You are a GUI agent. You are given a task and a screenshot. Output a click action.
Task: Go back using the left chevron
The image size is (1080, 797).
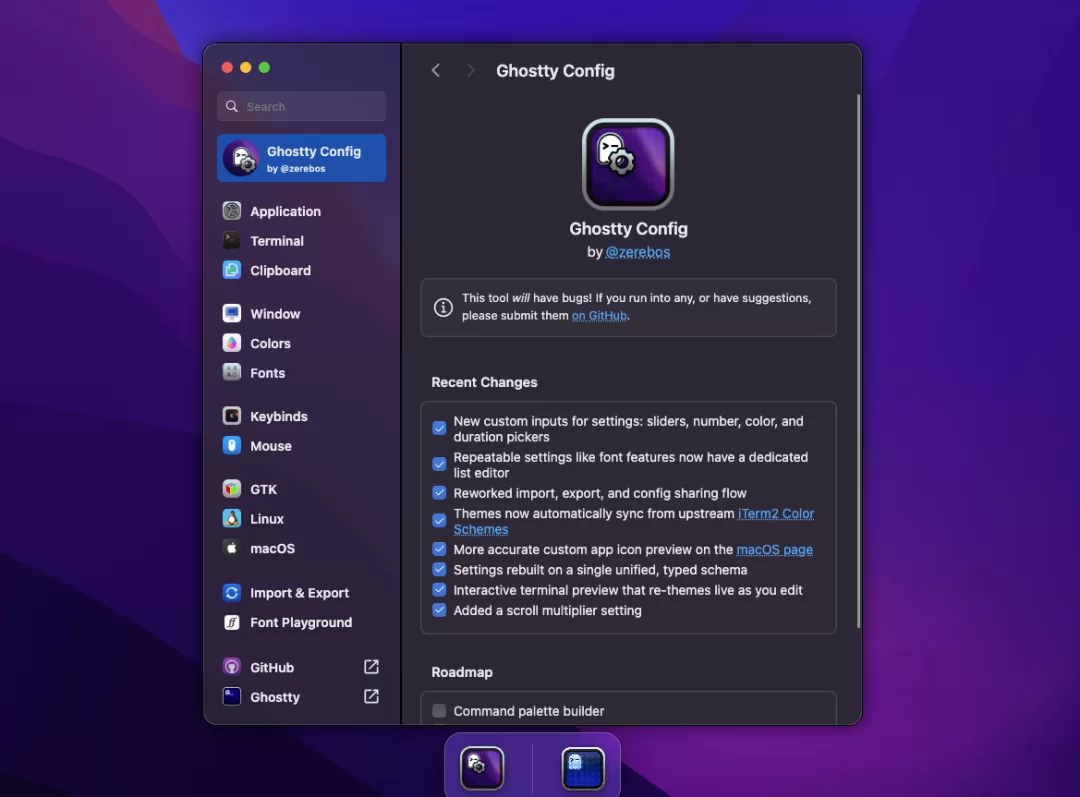pyautogui.click(x=435, y=70)
